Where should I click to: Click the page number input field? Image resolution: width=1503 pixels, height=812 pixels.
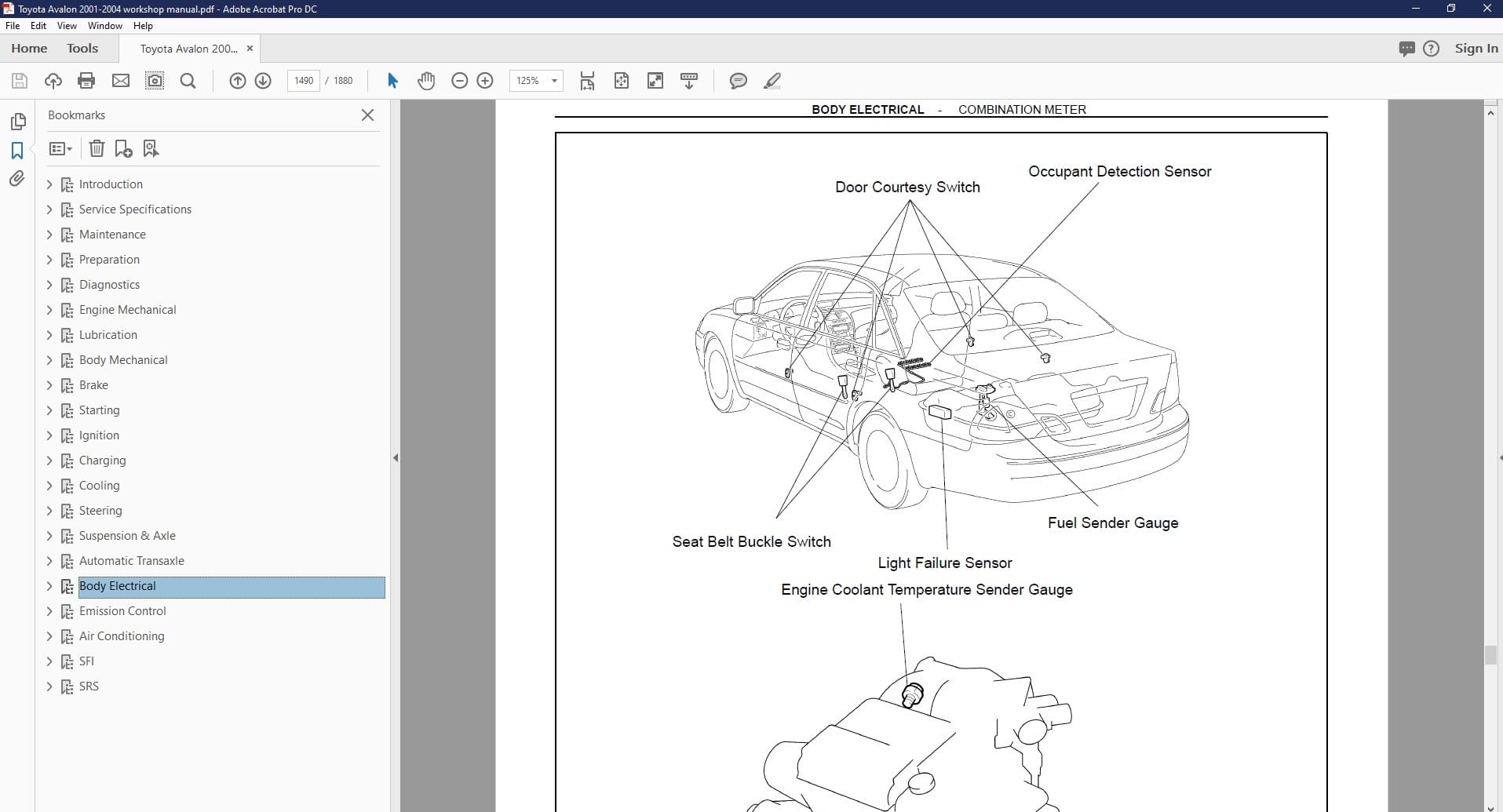click(x=304, y=81)
